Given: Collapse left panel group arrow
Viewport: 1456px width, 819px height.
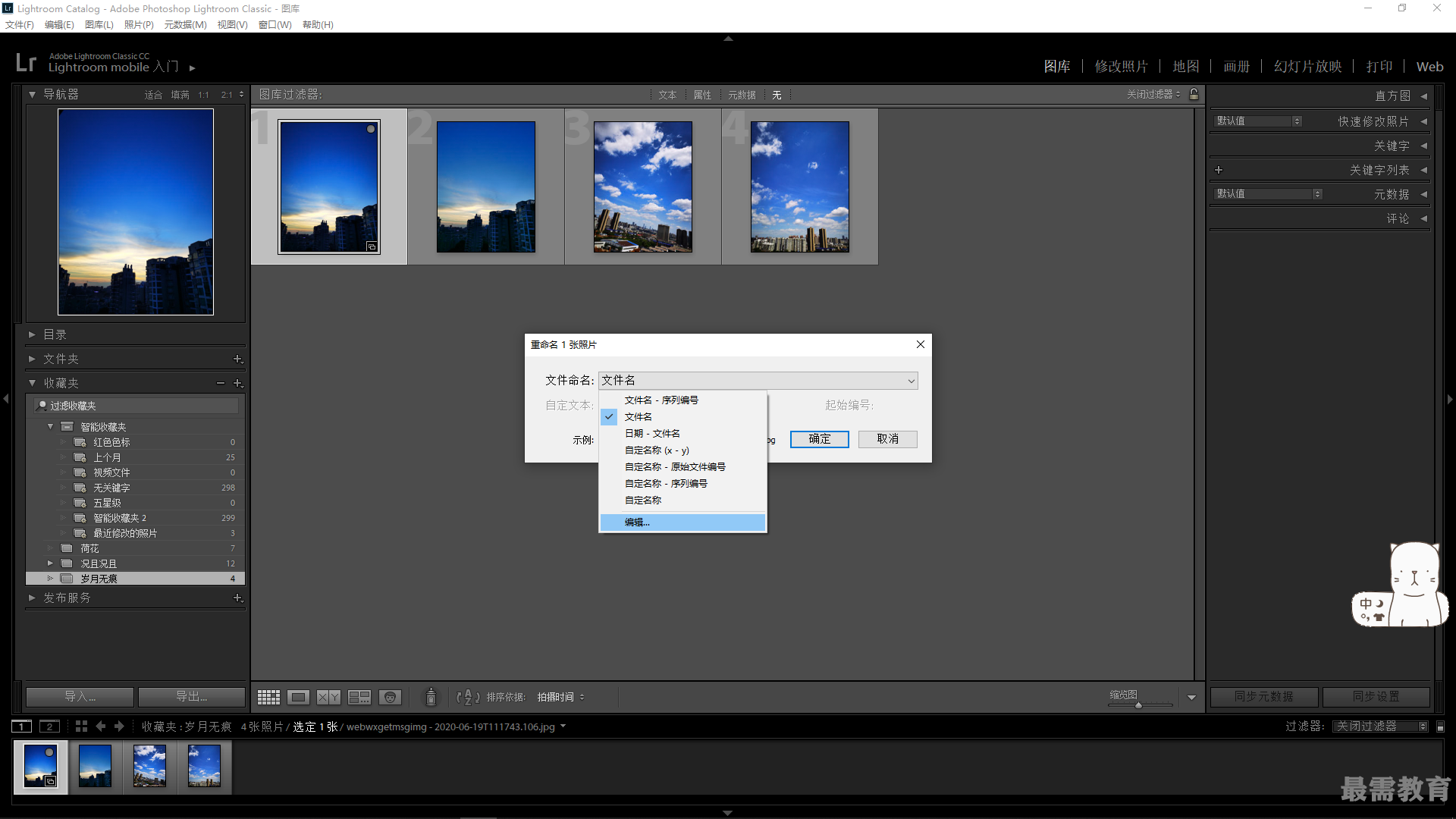Looking at the screenshot, I should click(x=6, y=399).
